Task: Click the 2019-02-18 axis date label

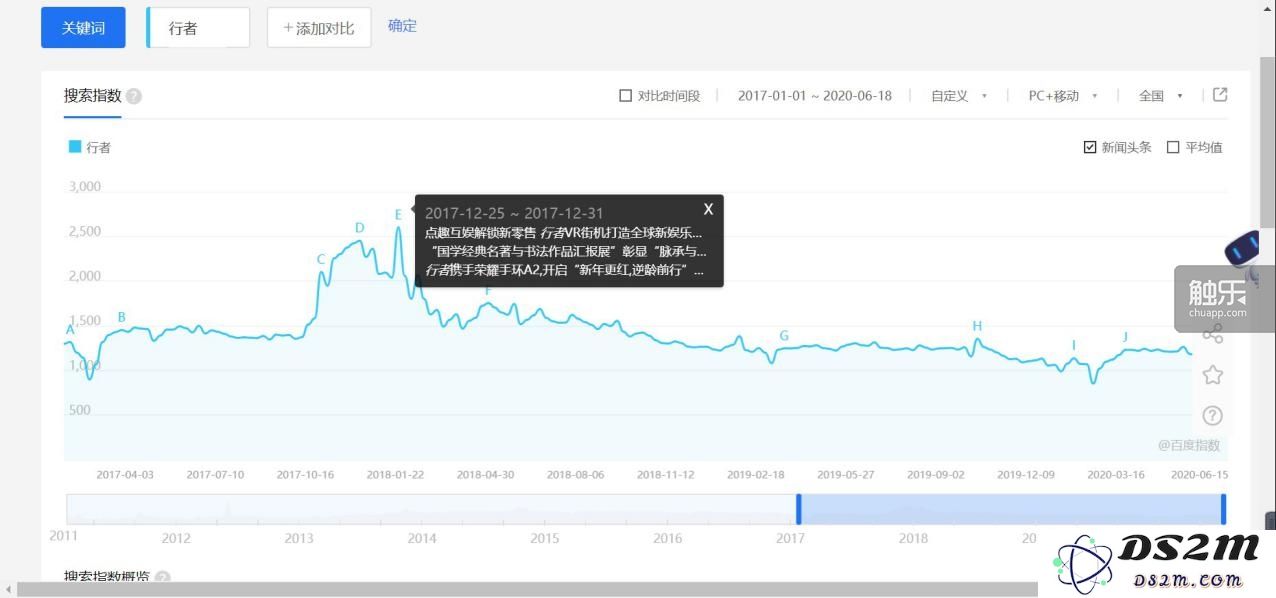Action: tap(755, 475)
